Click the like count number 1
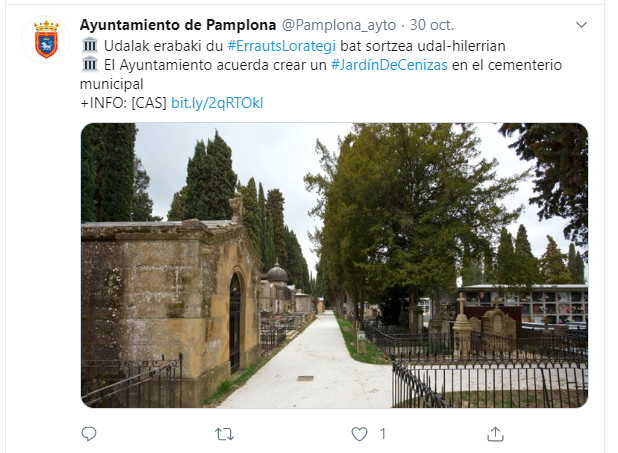Screen dimensions: 618x453 click(382, 434)
